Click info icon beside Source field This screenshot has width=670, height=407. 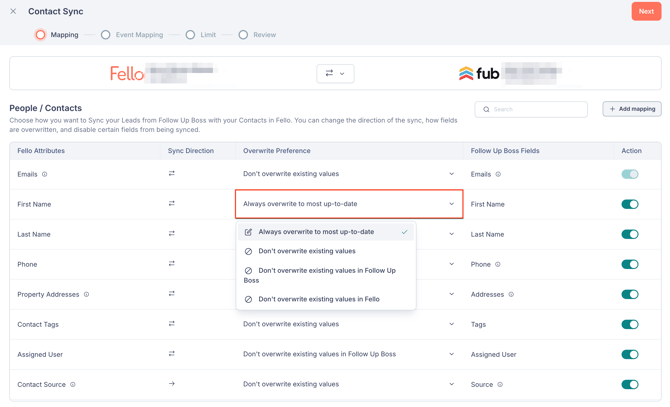coord(500,385)
